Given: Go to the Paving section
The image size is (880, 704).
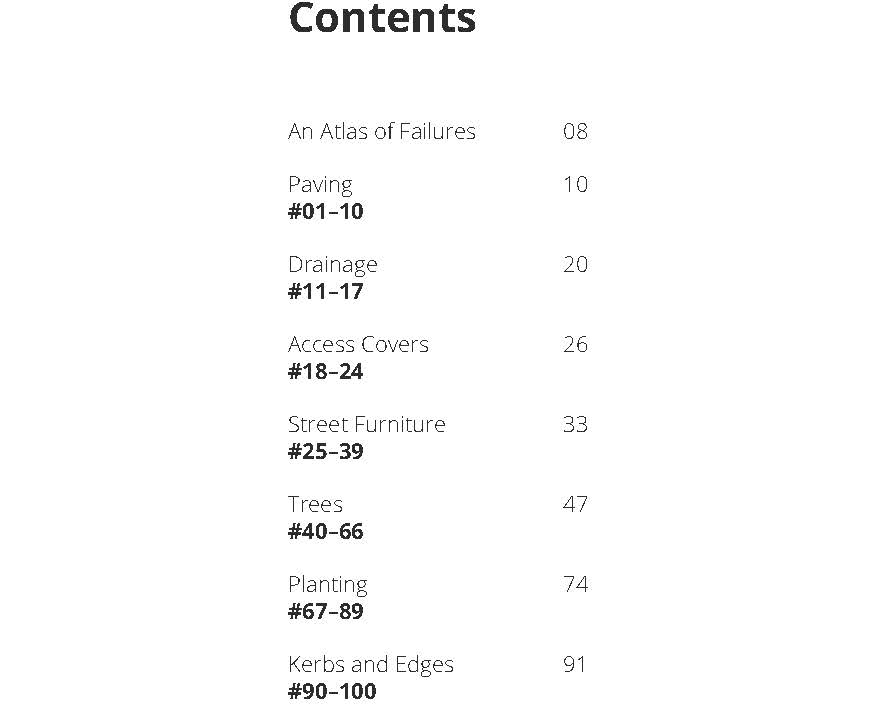Looking at the screenshot, I should point(320,184).
